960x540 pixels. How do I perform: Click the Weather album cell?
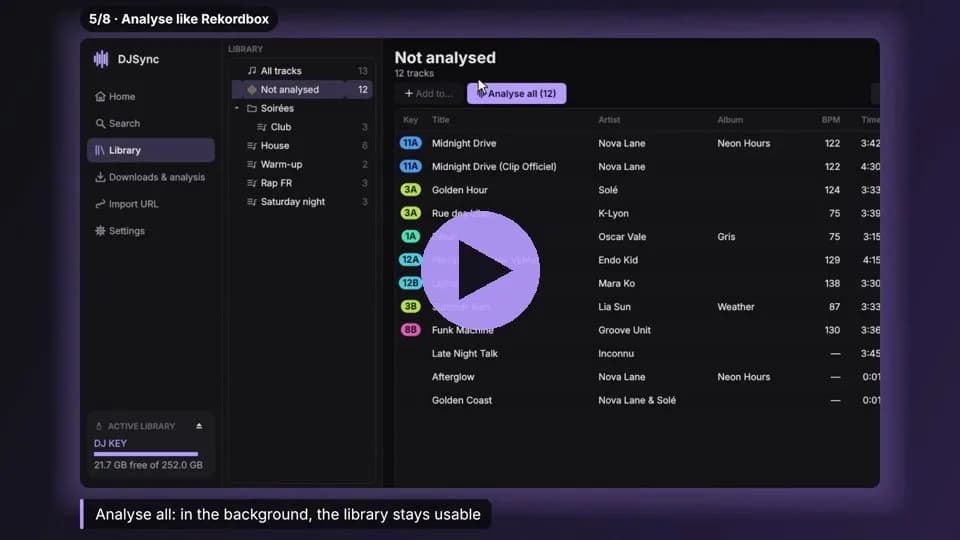(736, 307)
